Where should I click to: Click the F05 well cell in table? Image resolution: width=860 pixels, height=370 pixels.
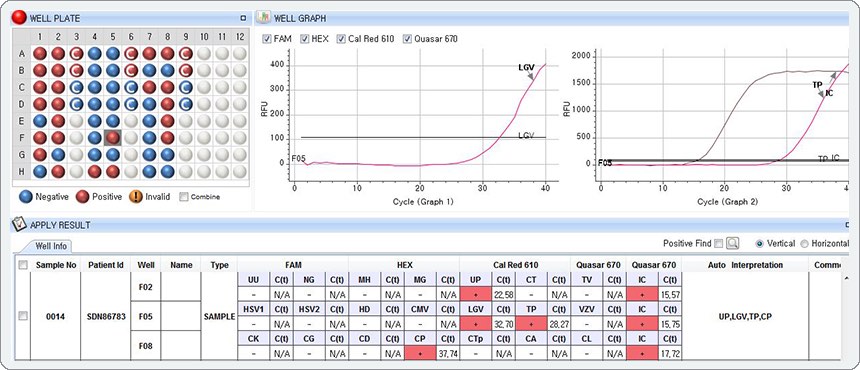146,316
